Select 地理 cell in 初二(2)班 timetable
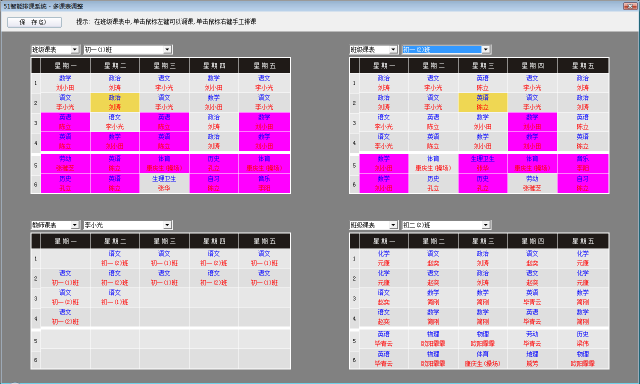 click(x=532, y=359)
